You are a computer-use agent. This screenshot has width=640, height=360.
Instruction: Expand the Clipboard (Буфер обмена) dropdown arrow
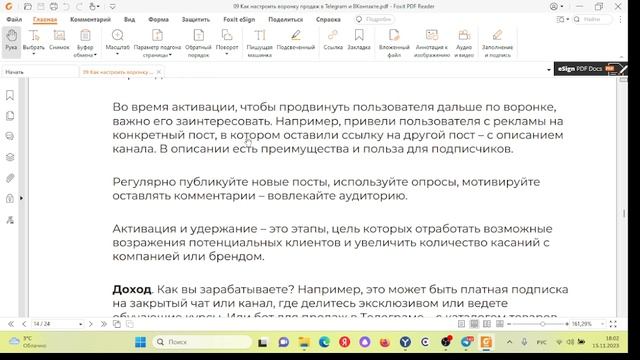pyautogui.click(x=96, y=55)
